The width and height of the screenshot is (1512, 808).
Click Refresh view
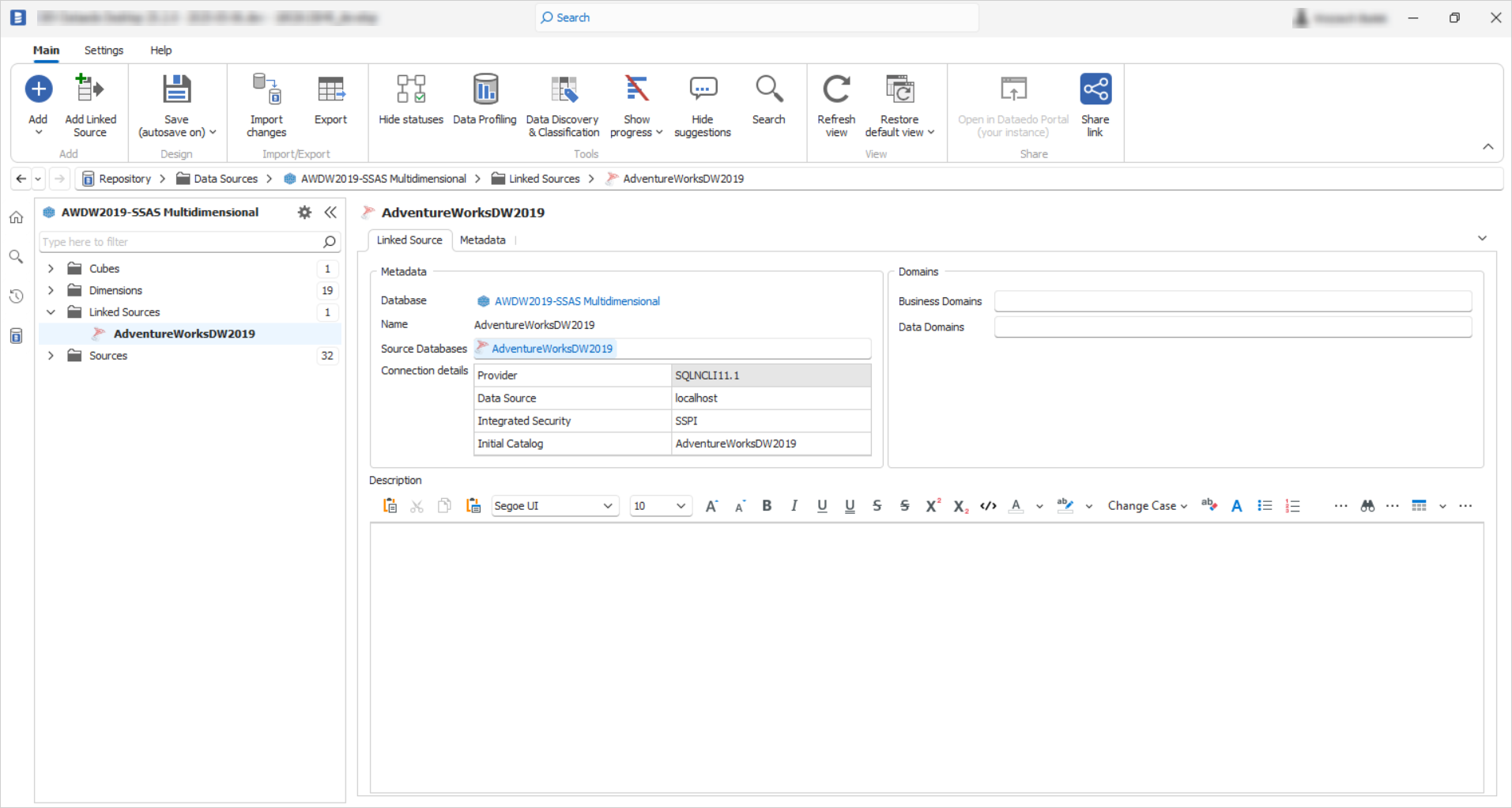point(836,104)
